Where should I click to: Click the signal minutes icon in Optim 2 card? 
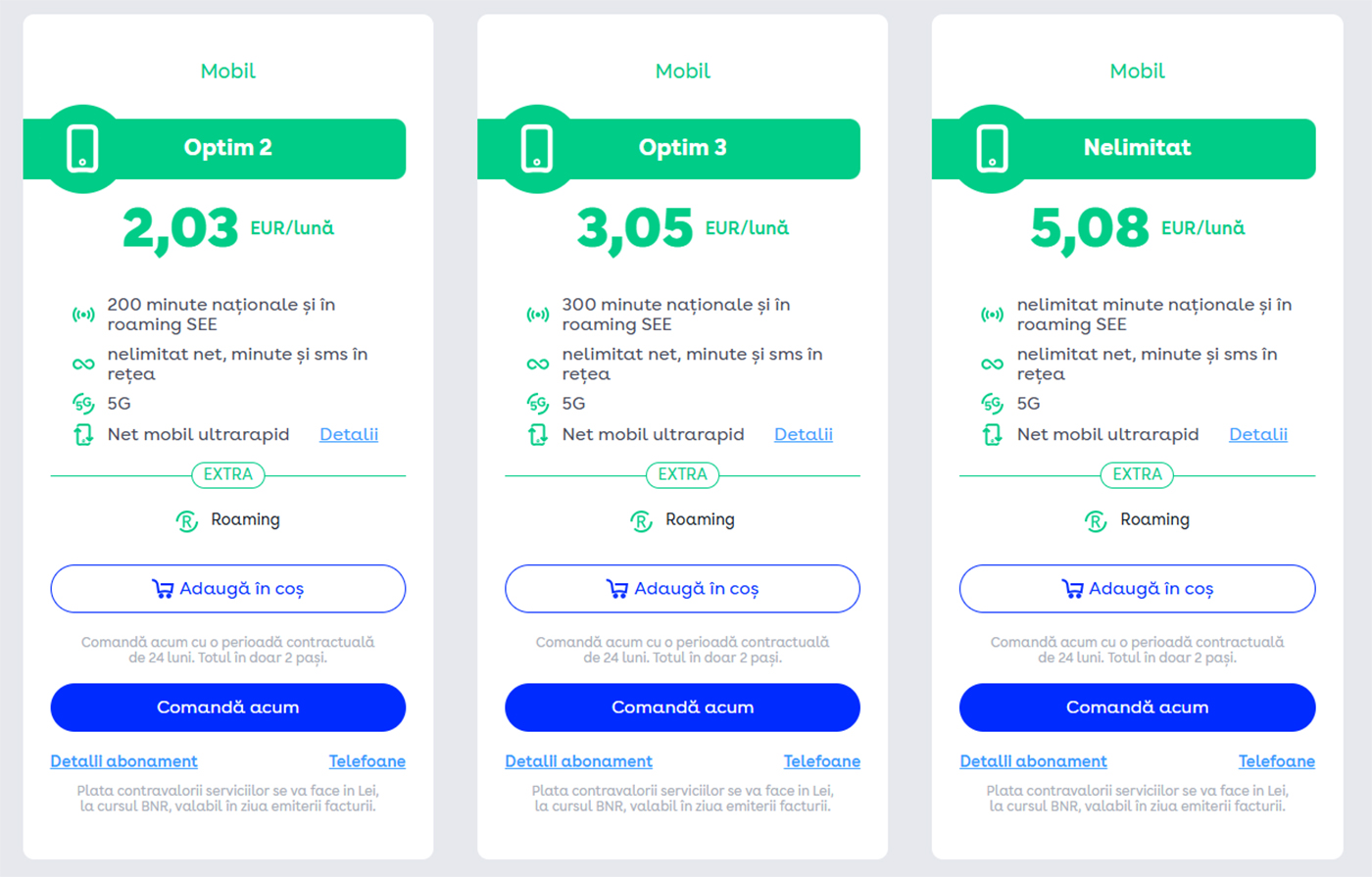pos(83,315)
